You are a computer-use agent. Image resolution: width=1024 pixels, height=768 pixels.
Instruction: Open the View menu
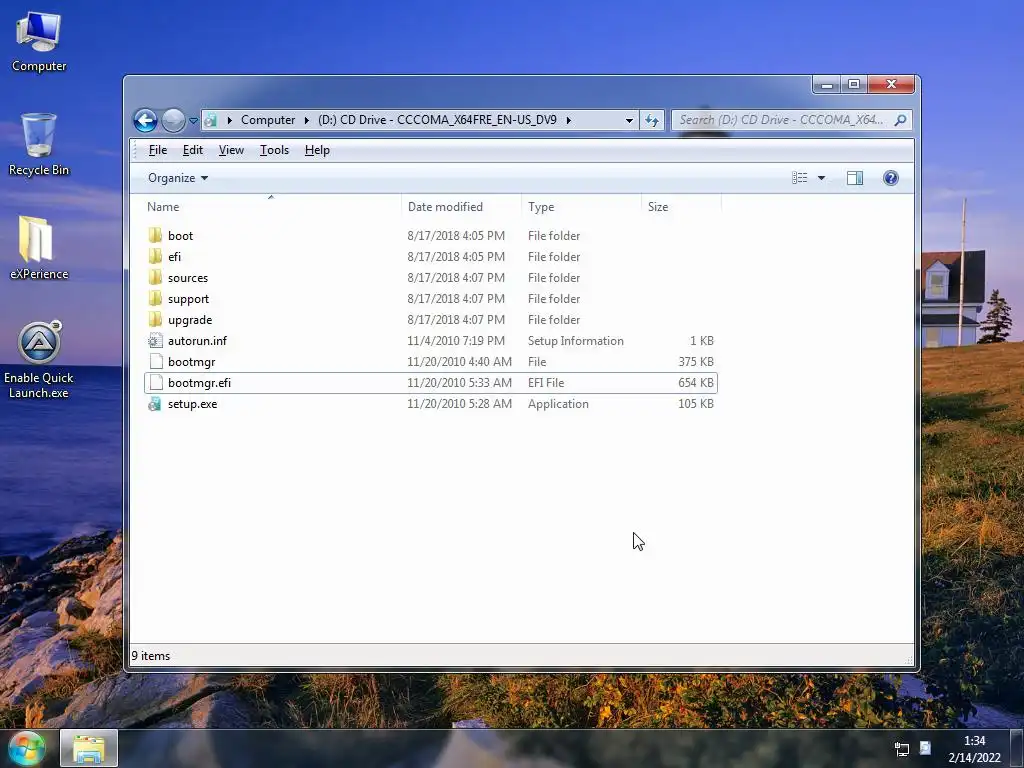[231, 150]
